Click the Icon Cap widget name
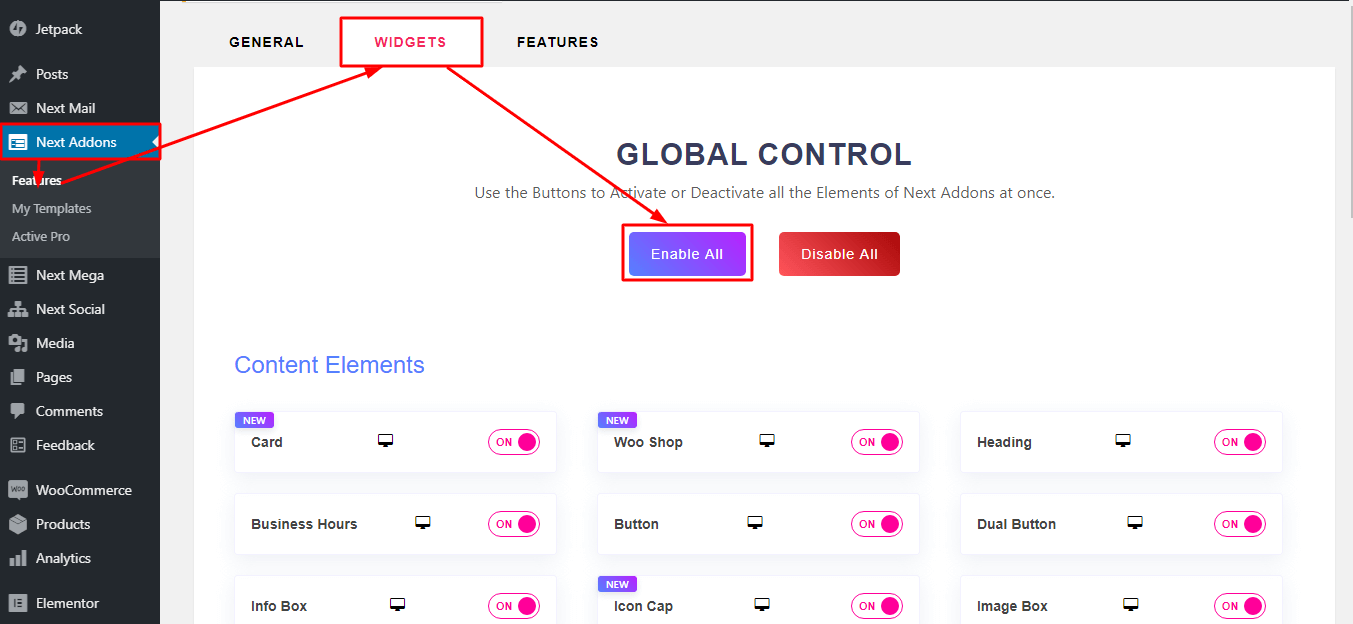The height and width of the screenshot is (624, 1353). [643, 606]
